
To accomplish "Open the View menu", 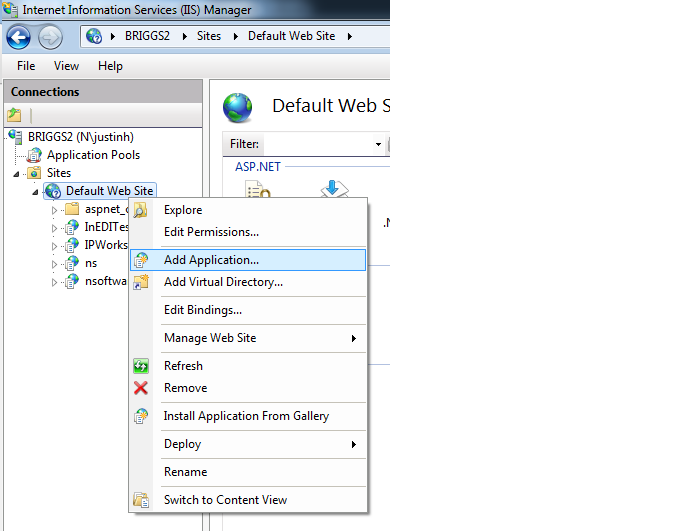I will point(66,66).
